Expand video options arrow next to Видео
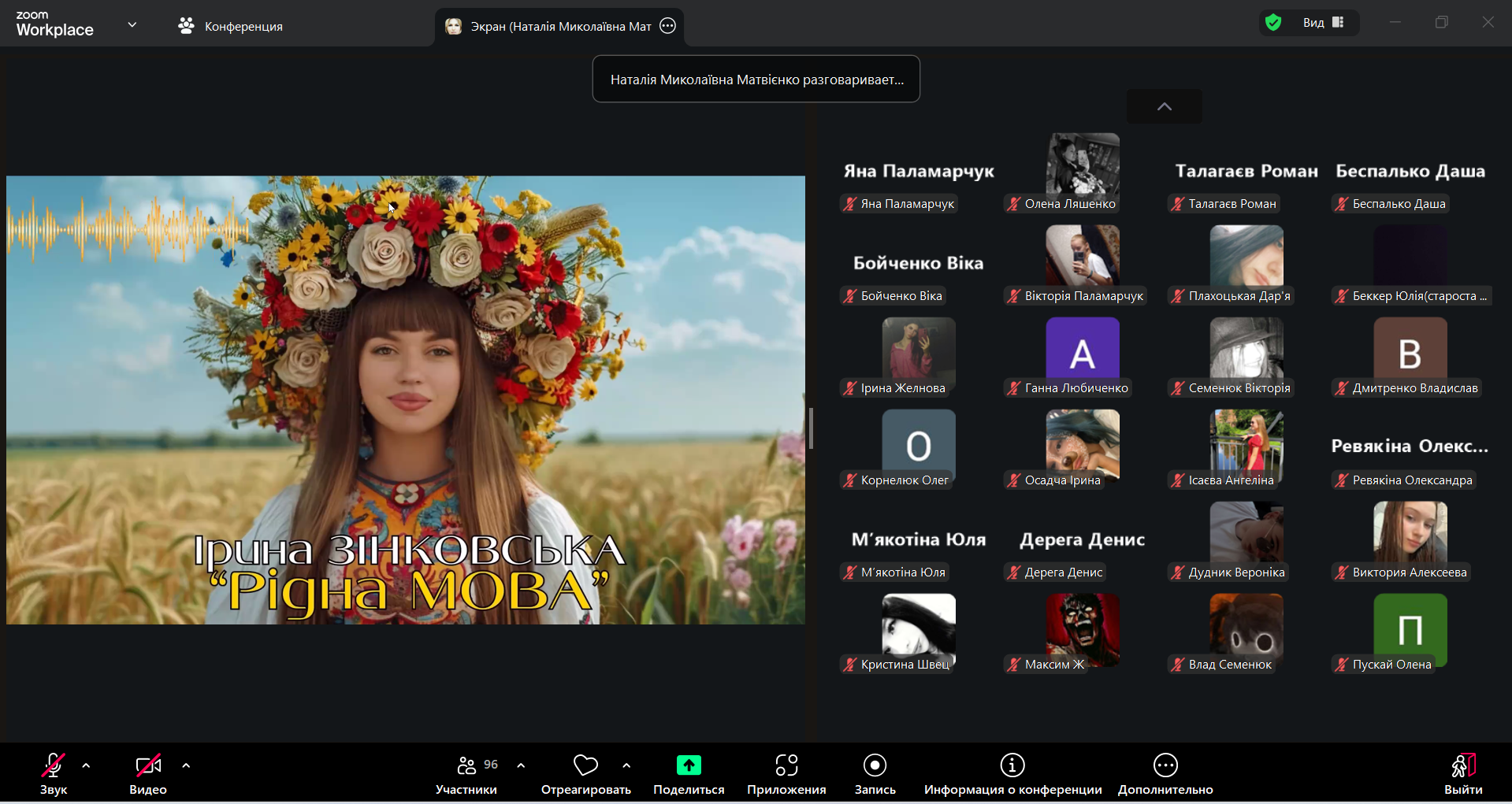The image size is (1512, 804). click(186, 765)
